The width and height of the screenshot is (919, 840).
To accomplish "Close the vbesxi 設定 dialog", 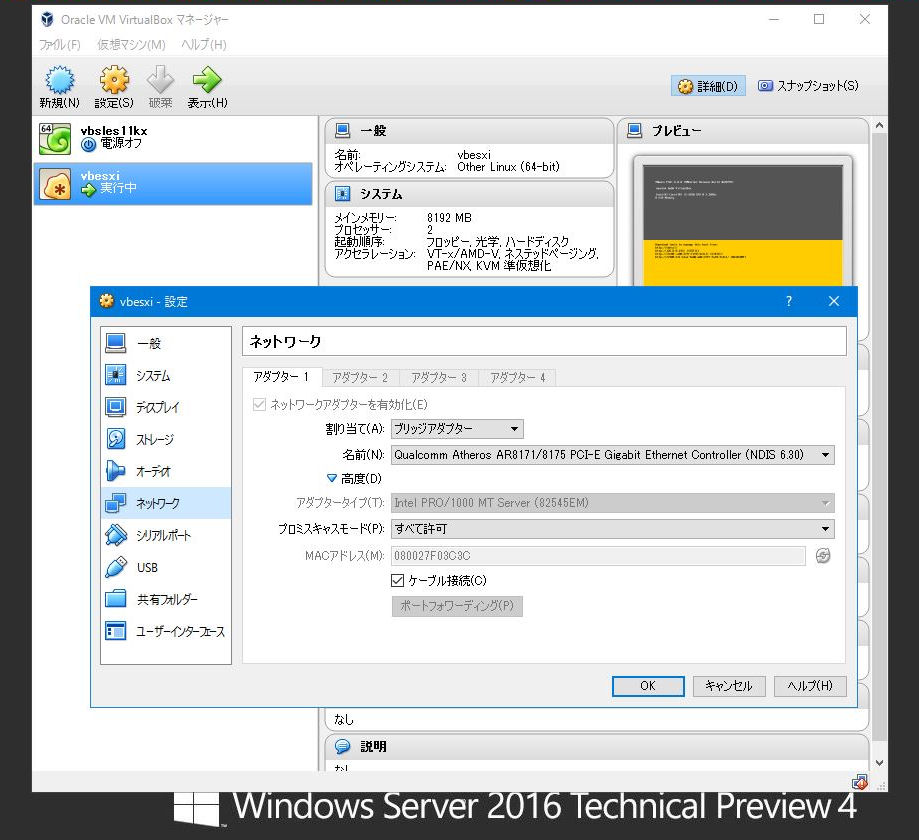I will pyautogui.click(x=833, y=301).
